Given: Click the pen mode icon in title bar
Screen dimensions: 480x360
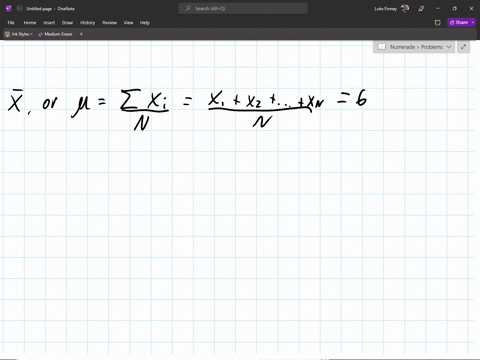Looking at the screenshot, I should click(421, 9).
